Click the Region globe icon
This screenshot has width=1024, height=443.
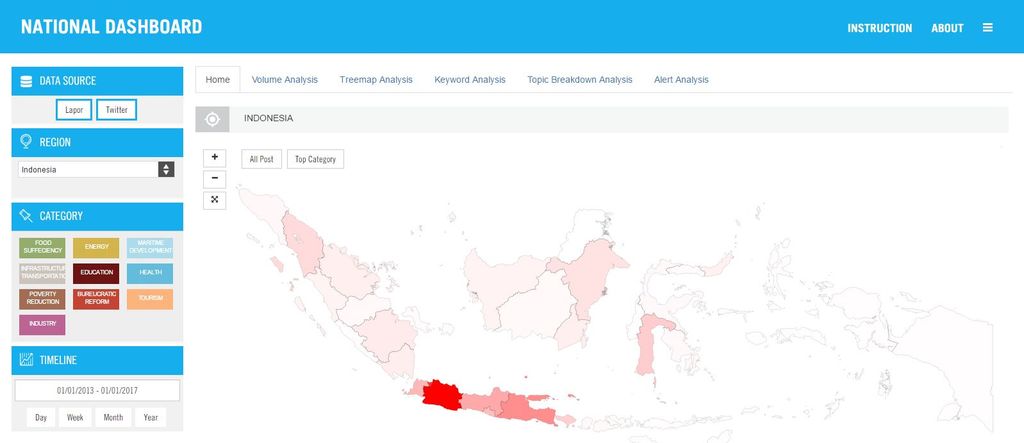(26, 142)
